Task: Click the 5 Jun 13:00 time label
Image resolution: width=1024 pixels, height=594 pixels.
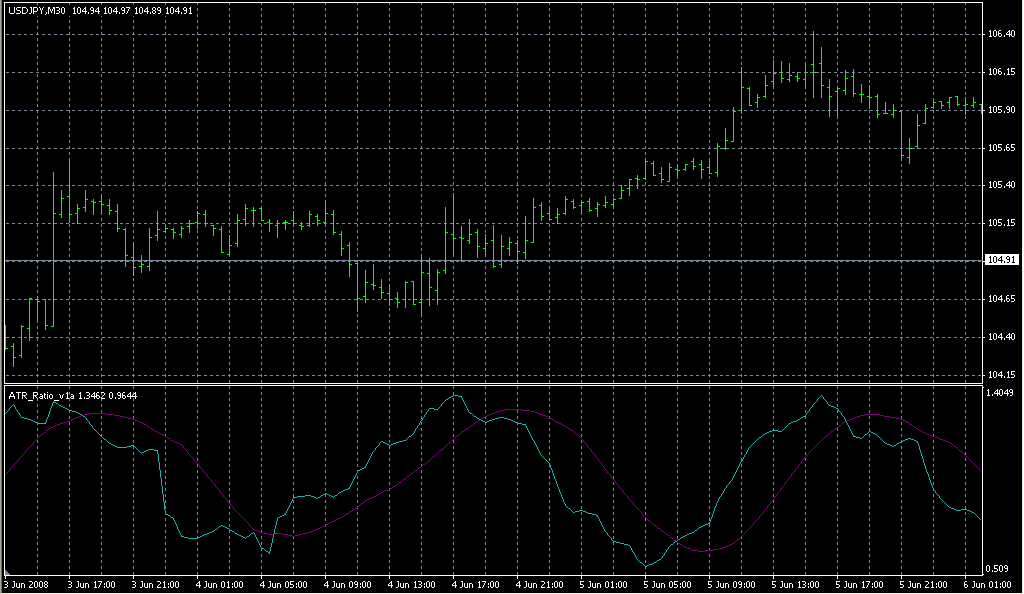Action: coord(796,584)
